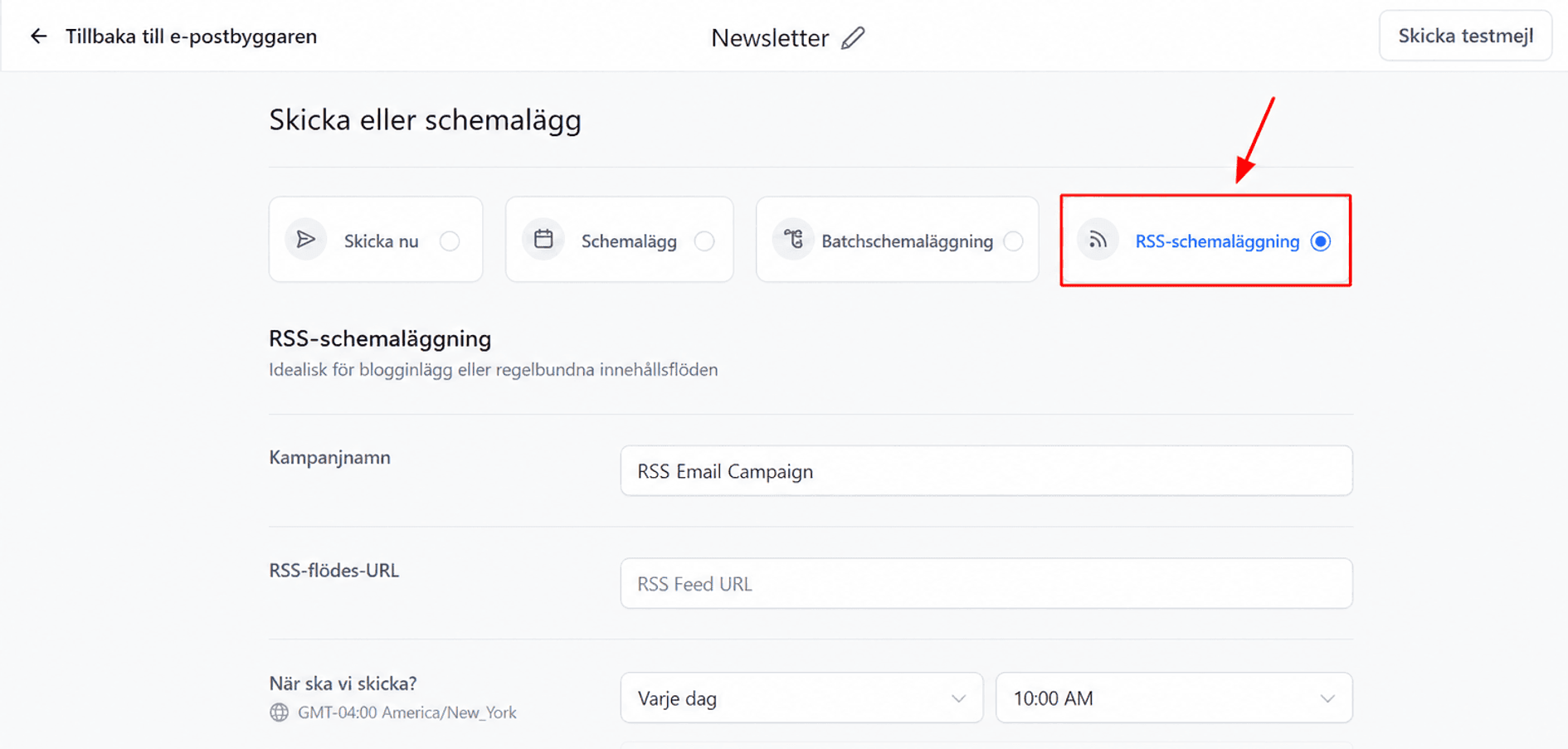Click the RSS feed icon
The width and height of the screenshot is (1568, 749).
pyautogui.click(x=1098, y=241)
